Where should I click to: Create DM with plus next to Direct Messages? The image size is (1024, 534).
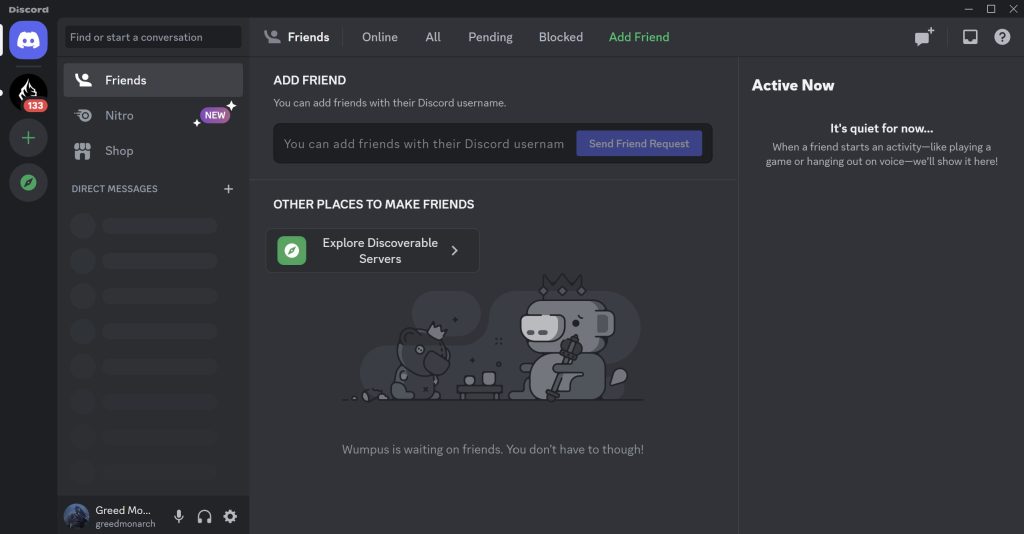pos(229,189)
